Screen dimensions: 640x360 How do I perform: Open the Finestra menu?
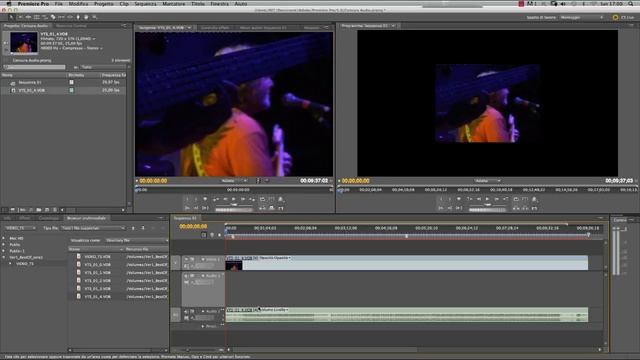click(220, 4)
